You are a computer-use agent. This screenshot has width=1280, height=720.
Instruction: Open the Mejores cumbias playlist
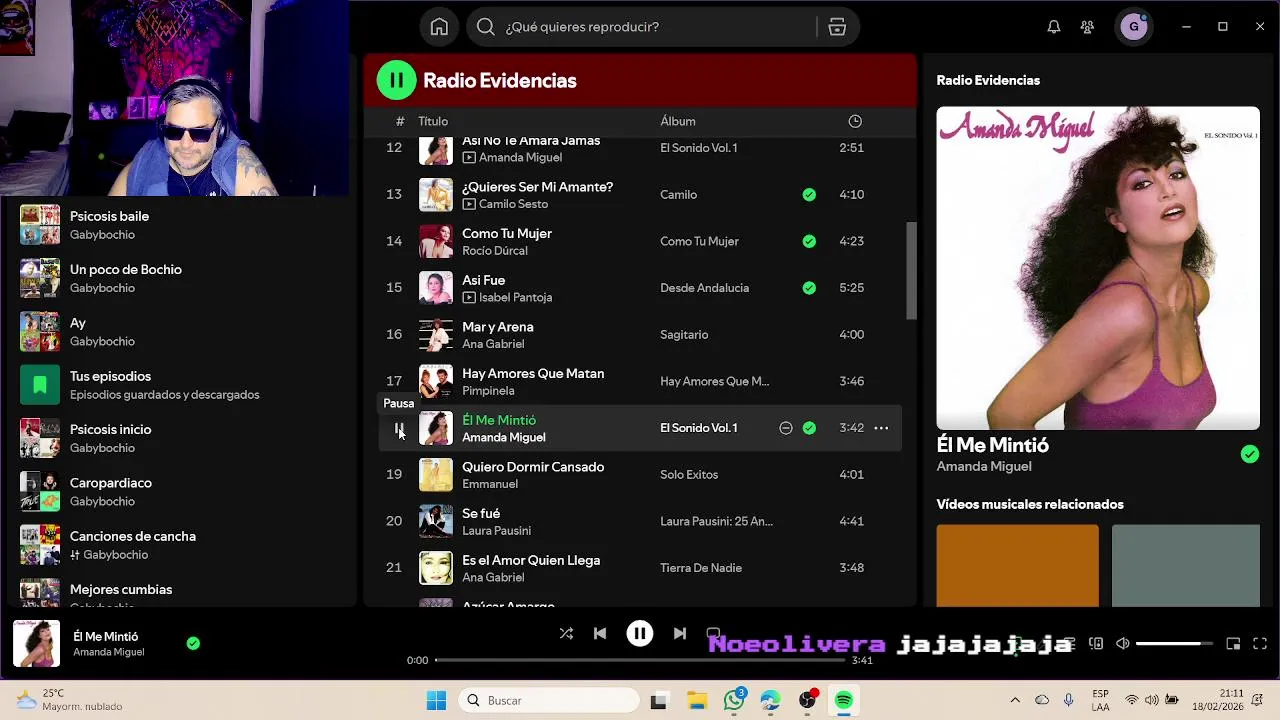click(x=180, y=592)
